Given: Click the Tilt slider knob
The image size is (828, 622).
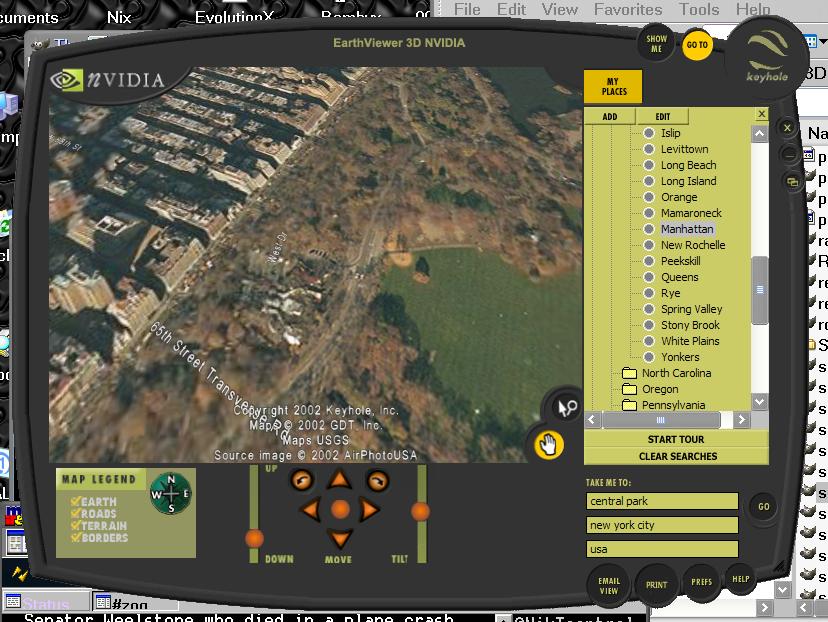Looking at the screenshot, I should [x=420, y=512].
